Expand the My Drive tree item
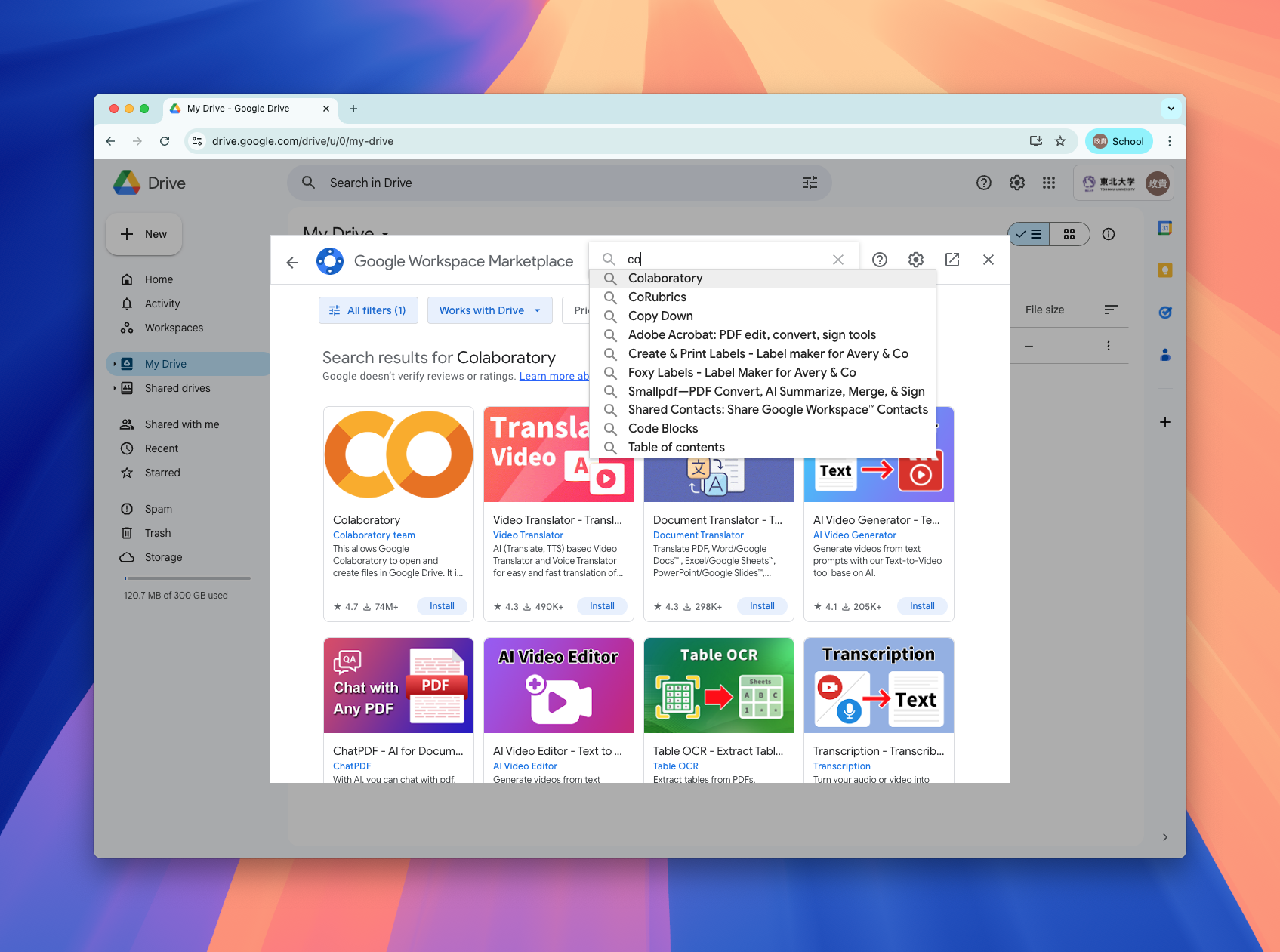The width and height of the screenshot is (1280, 952). pos(115,364)
